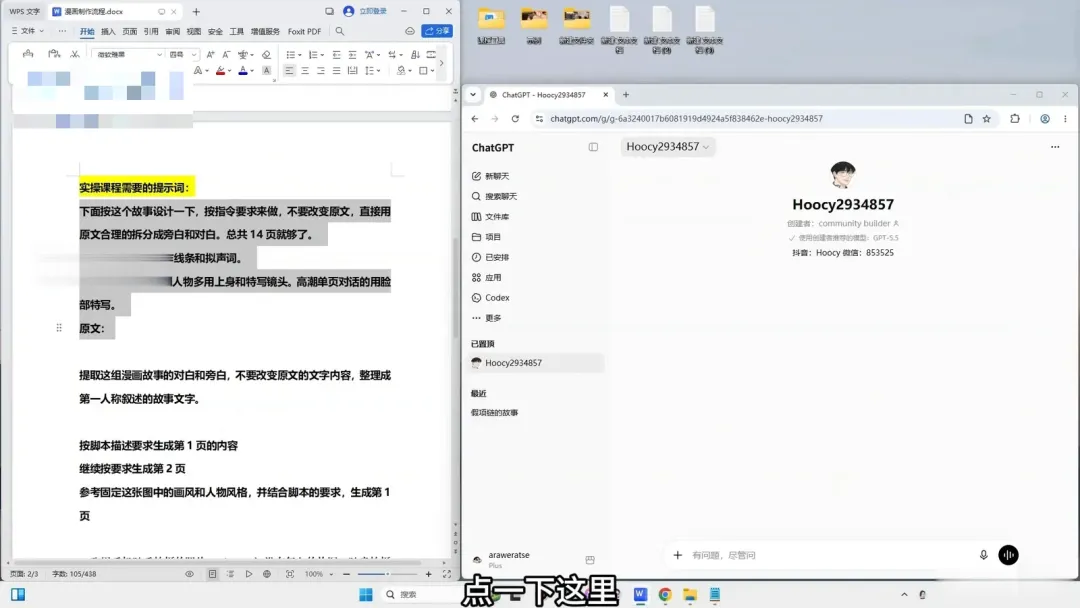The width and height of the screenshot is (1080, 608).
Task: Increase paragraph indent in WPS
Action: point(352,54)
